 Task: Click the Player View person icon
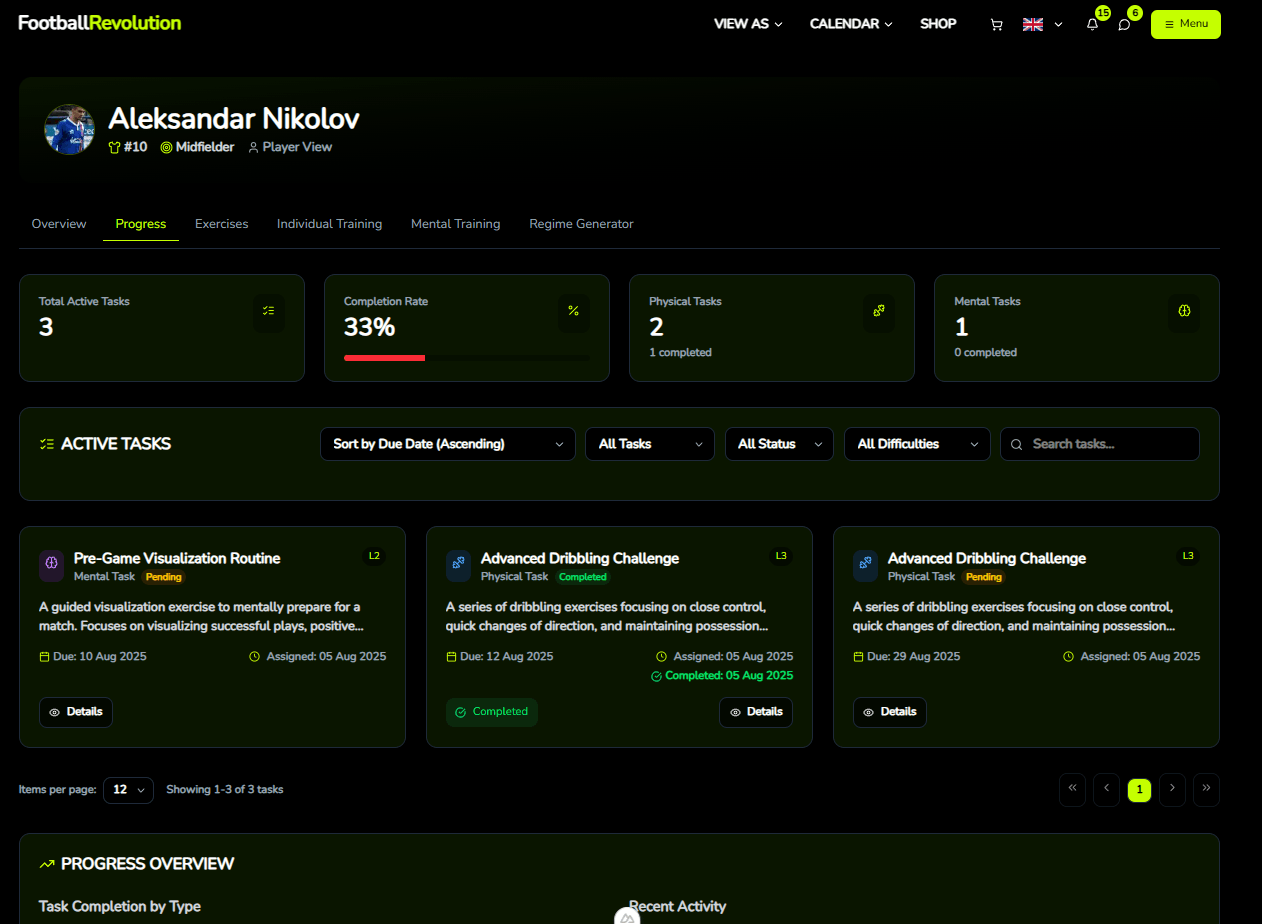pyautogui.click(x=253, y=148)
